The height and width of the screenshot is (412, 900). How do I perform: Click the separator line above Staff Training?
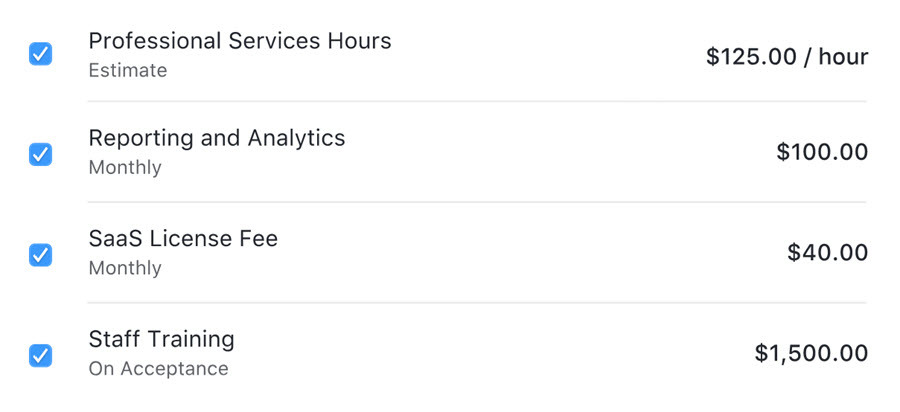pos(477,303)
